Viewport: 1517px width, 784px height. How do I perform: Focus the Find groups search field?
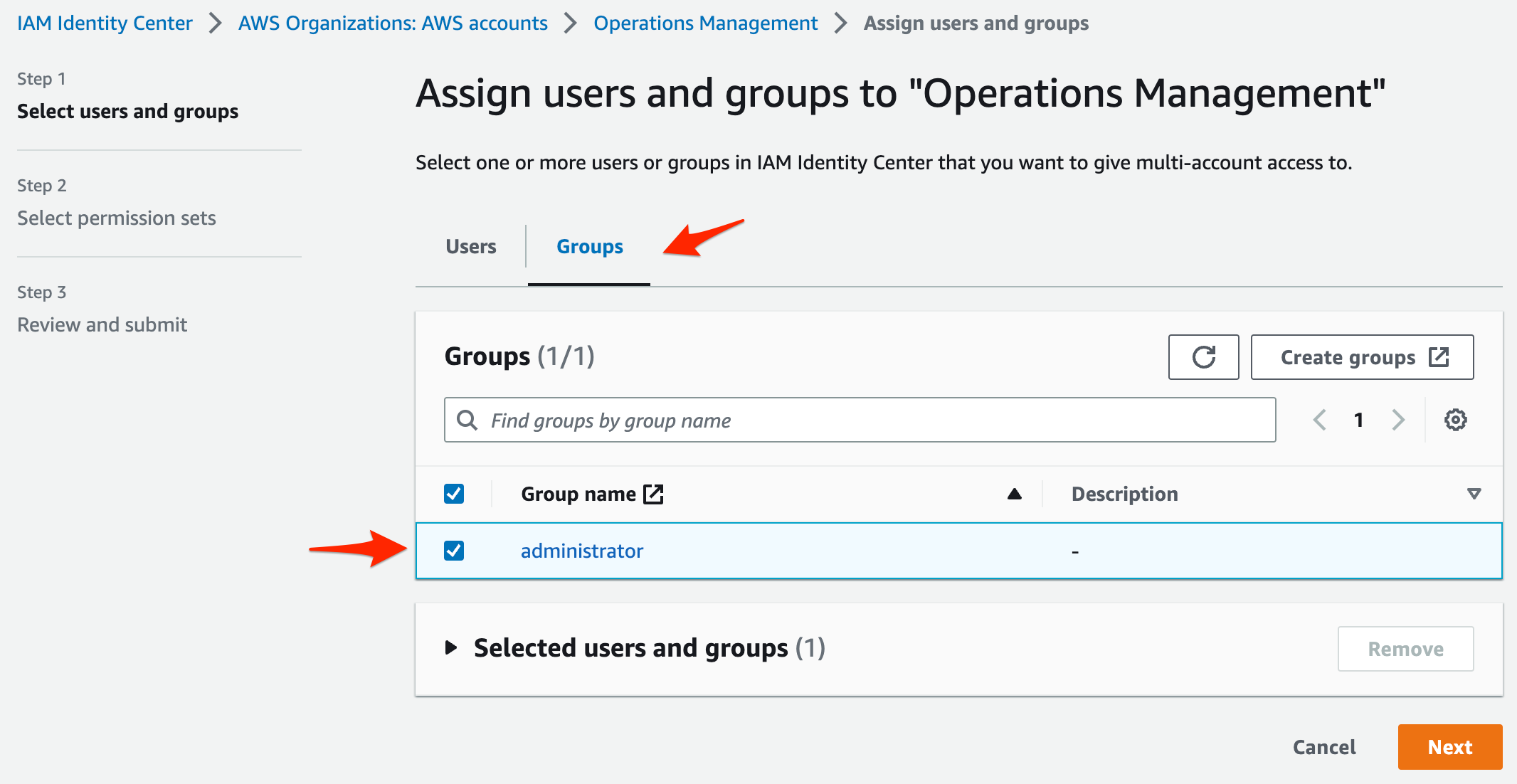pos(860,420)
